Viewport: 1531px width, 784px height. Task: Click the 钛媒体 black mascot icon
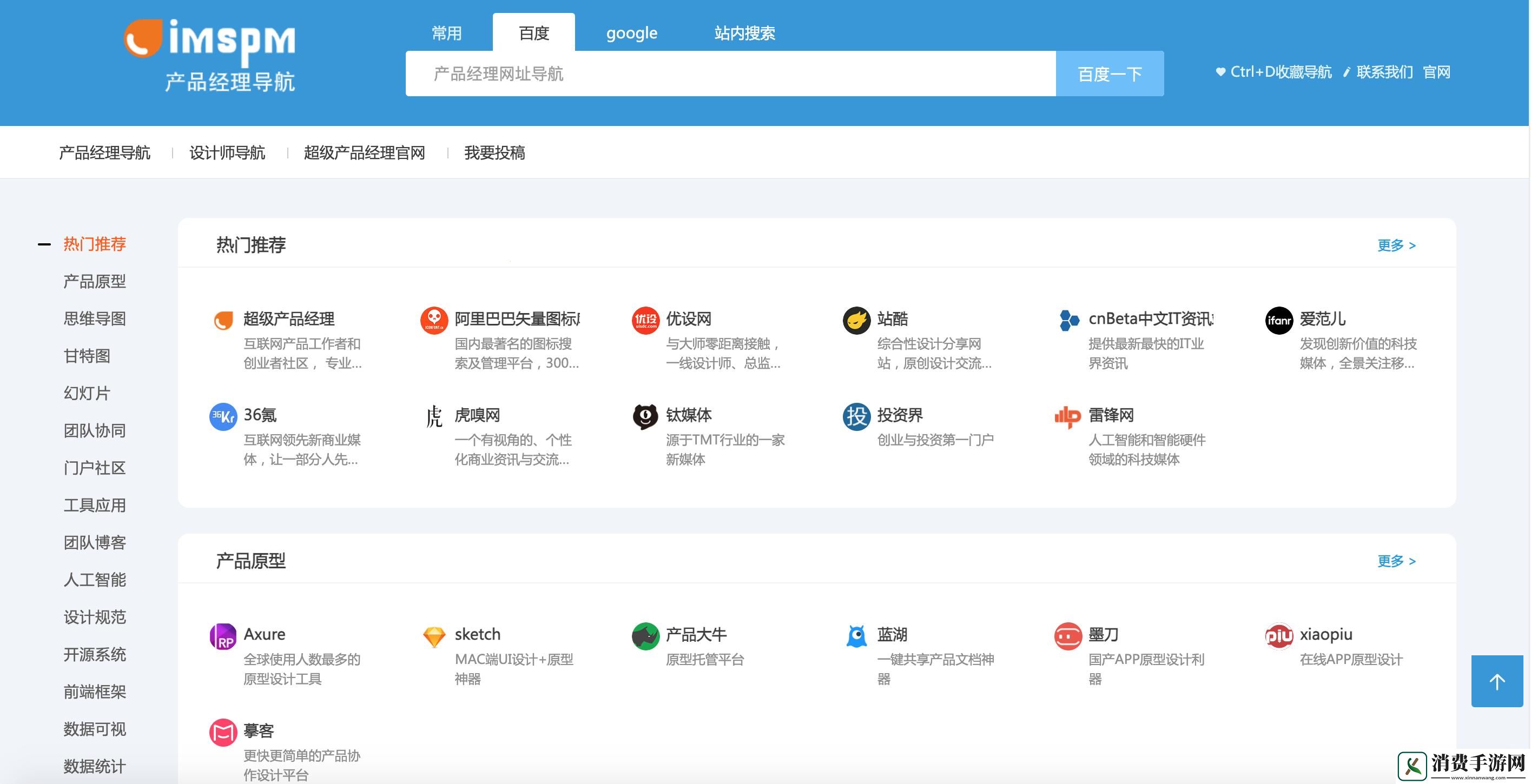click(x=645, y=417)
